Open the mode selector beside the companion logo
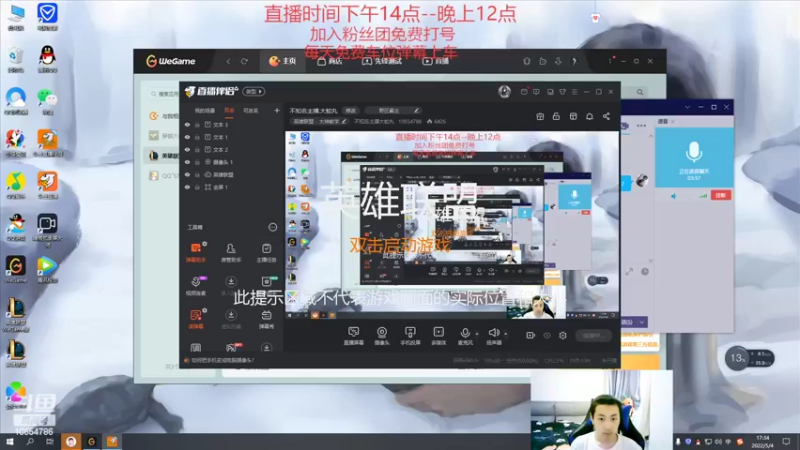800x450 pixels. [254, 92]
